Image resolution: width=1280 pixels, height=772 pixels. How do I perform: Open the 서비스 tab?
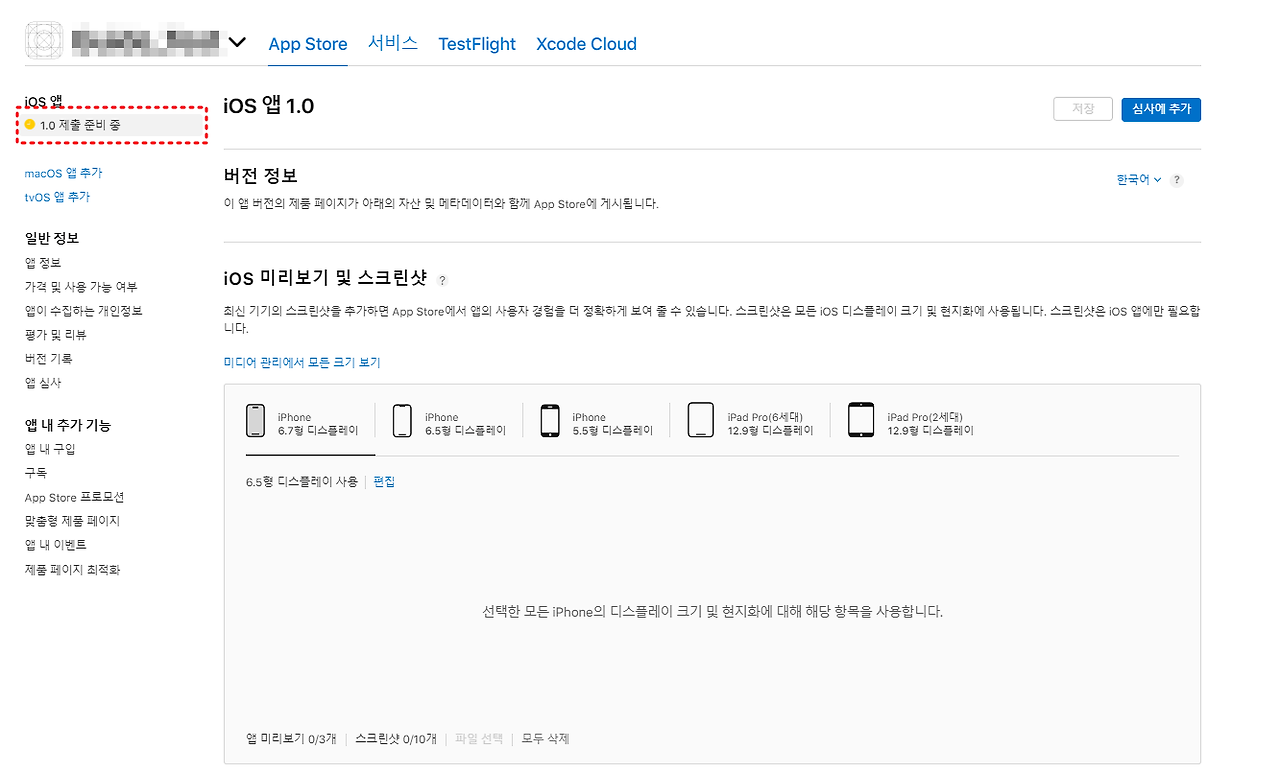click(x=393, y=44)
